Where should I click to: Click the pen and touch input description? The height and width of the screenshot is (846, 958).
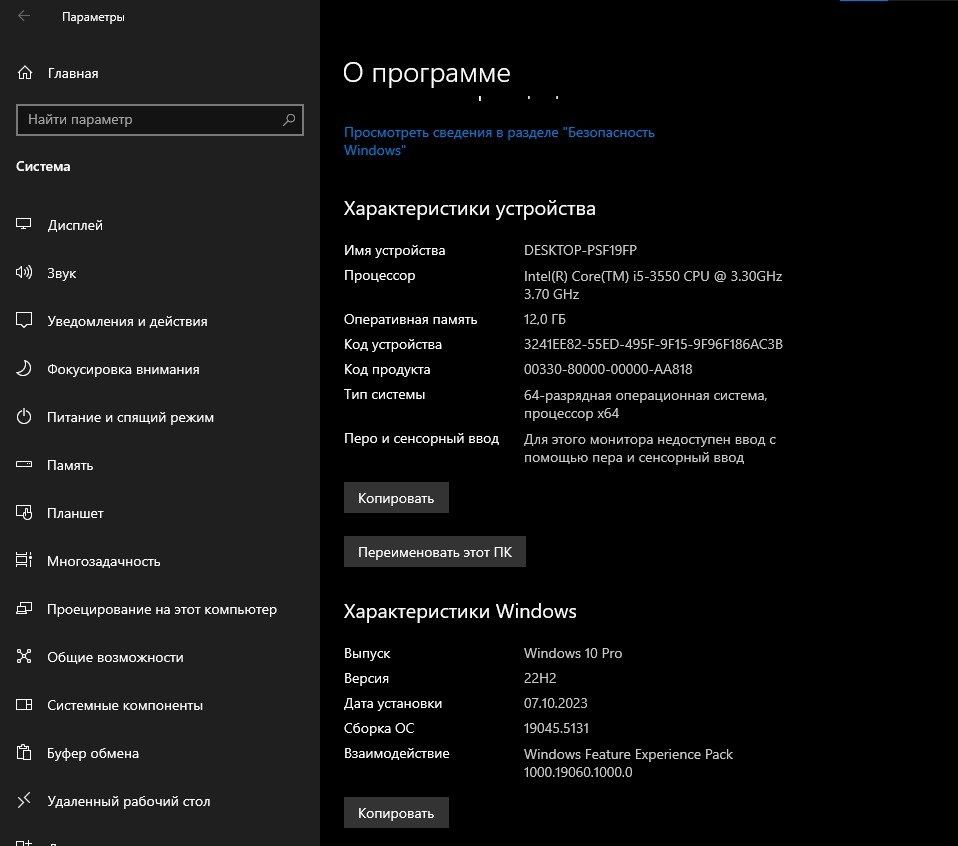(x=649, y=448)
